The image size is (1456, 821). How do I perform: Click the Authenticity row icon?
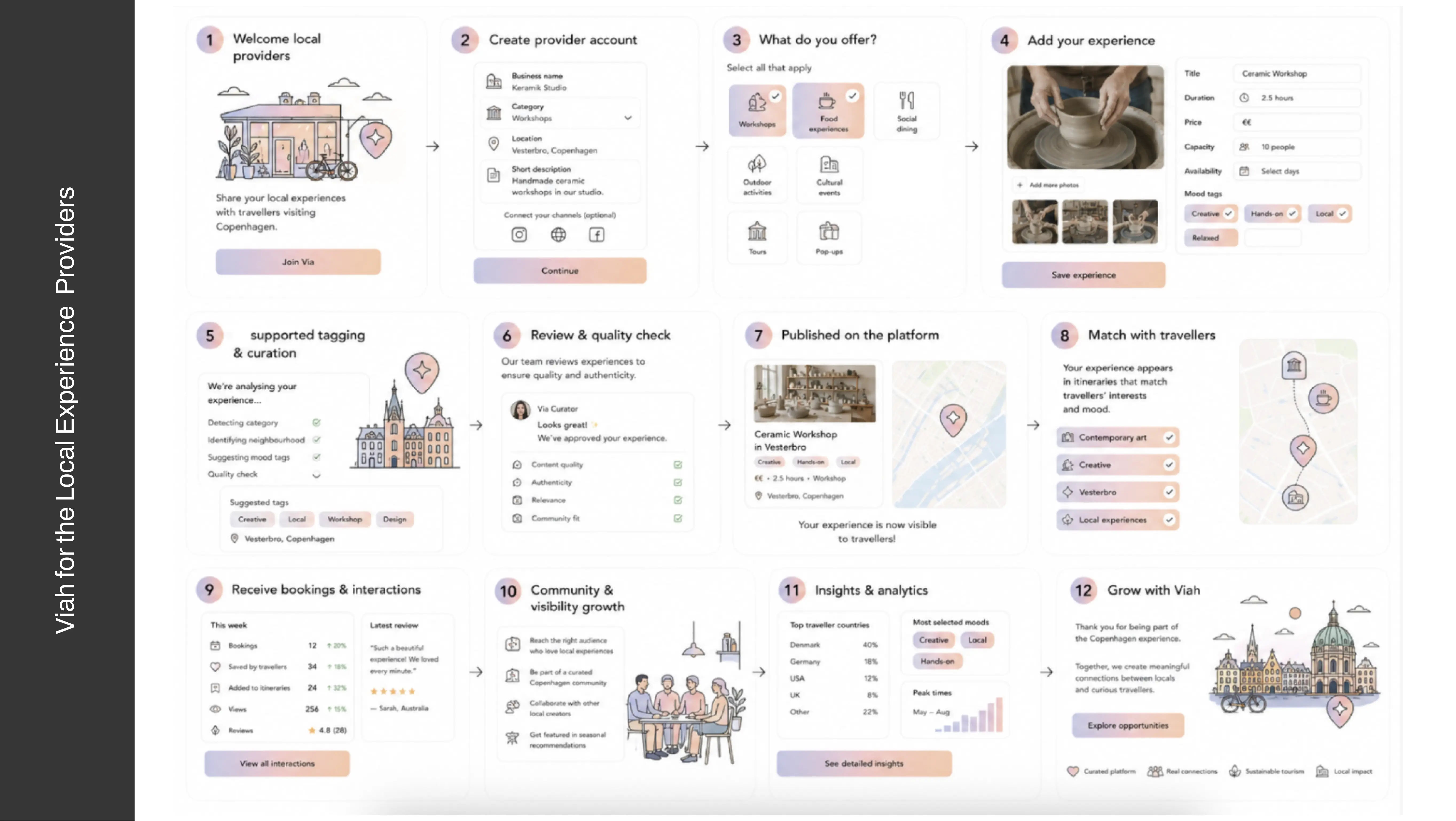(x=517, y=482)
